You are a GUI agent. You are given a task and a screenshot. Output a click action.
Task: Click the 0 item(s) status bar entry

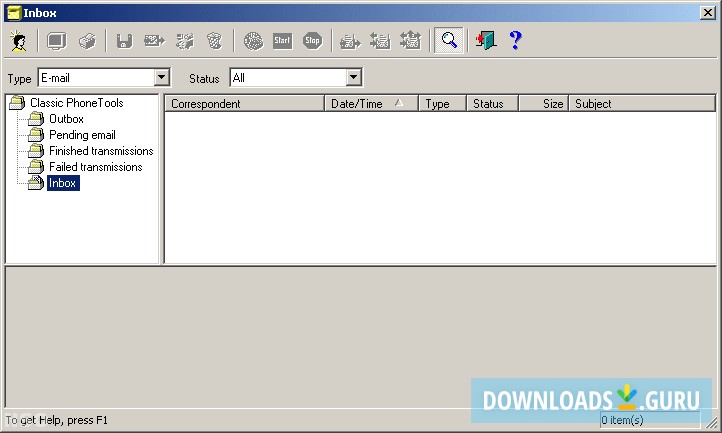click(650, 420)
